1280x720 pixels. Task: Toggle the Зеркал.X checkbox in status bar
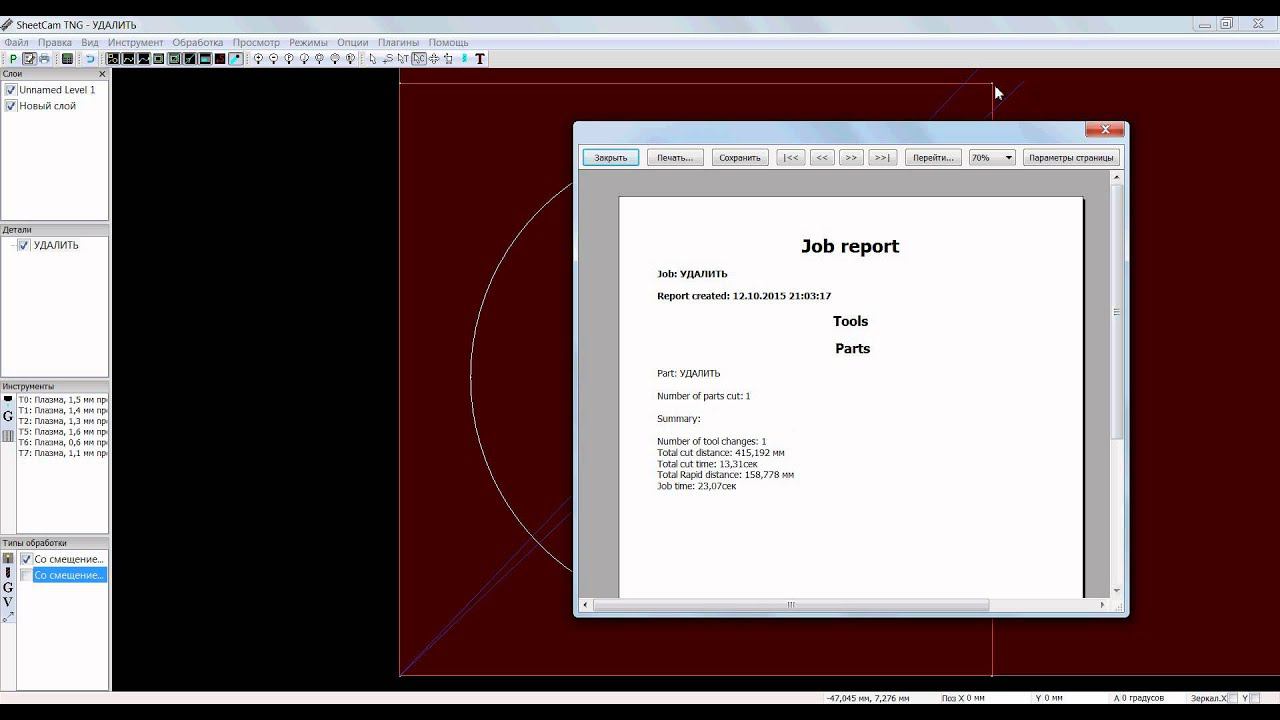(x=1233, y=698)
